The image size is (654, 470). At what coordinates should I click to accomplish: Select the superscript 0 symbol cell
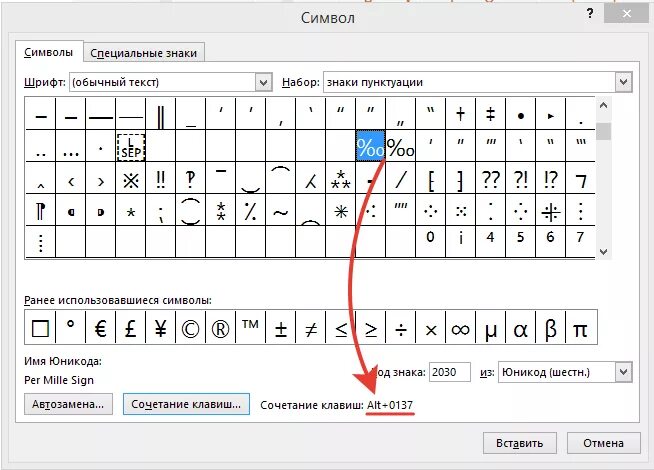430,242
